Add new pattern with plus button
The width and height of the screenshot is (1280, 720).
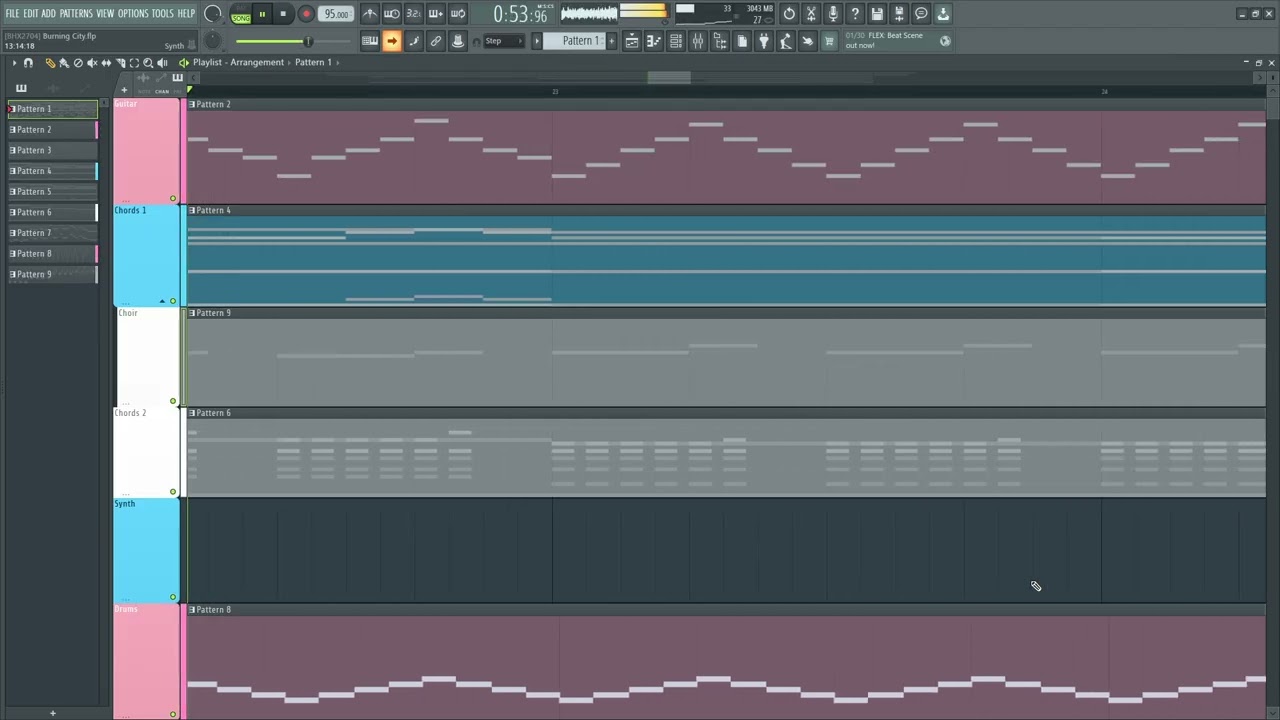coord(611,41)
